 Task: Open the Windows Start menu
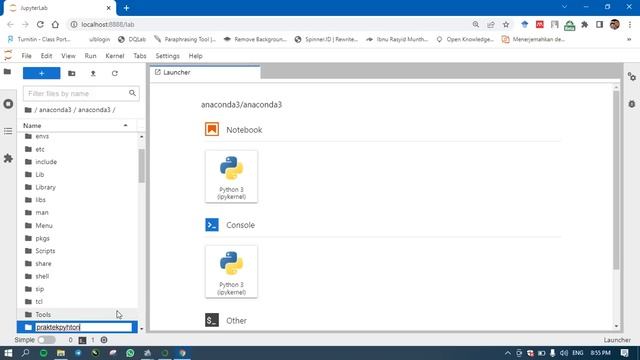pos(8,353)
